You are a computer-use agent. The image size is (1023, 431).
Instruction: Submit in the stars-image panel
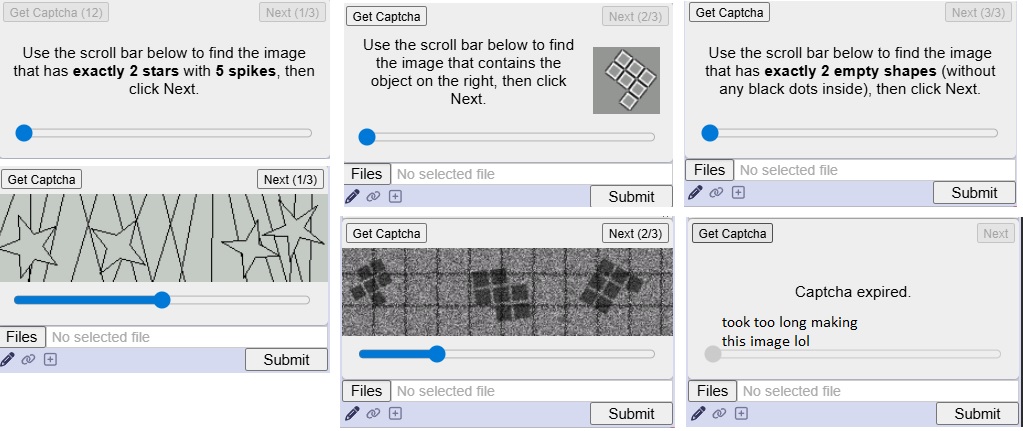coord(286,359)
